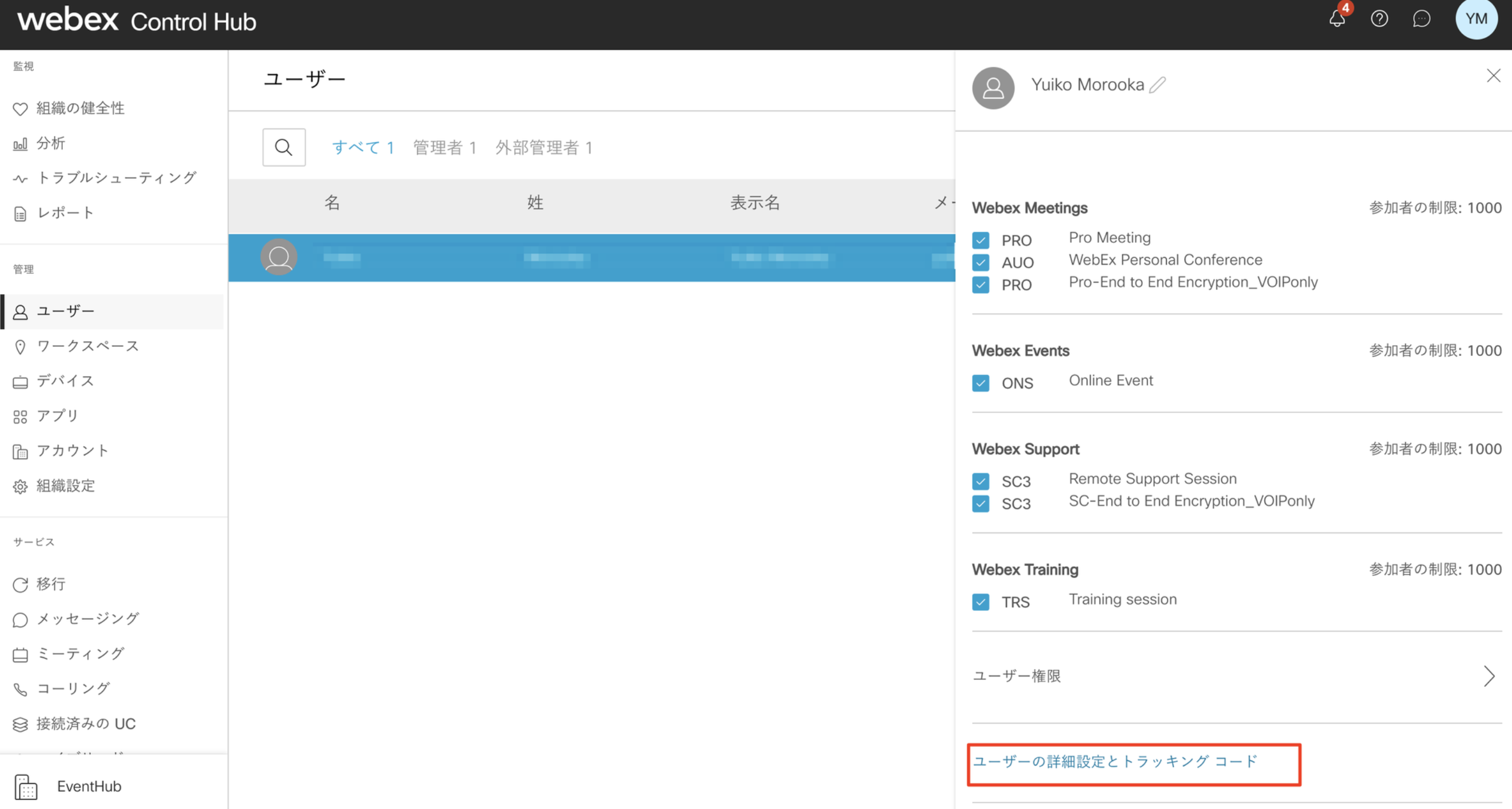Toggle SC3 Remote Support Session checkbox
This screenshot has width=1512, height=809.
pyautogui.click(x=981, y=482)
